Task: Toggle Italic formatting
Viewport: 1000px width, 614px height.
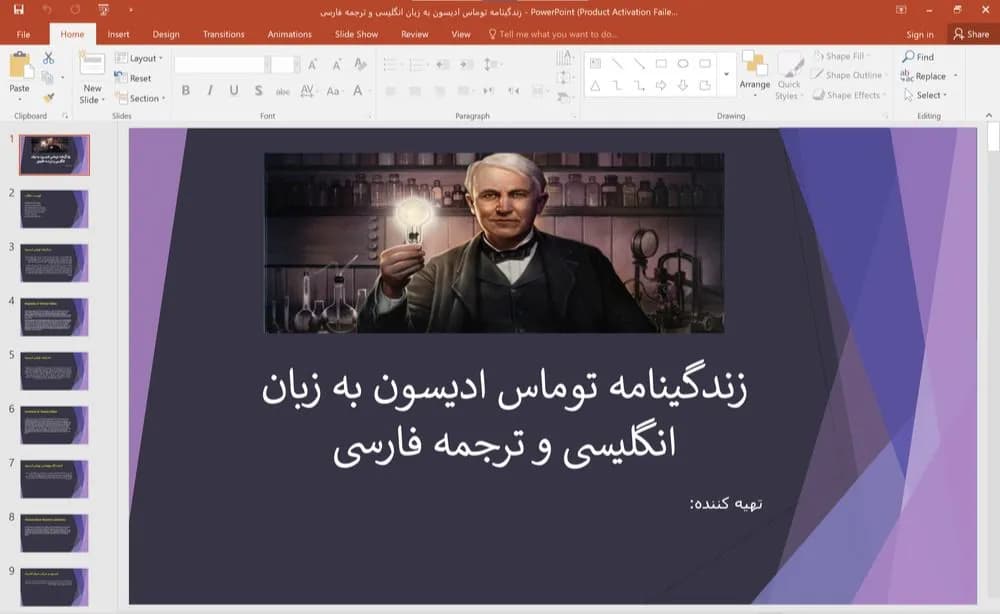Action: [210, 91]
